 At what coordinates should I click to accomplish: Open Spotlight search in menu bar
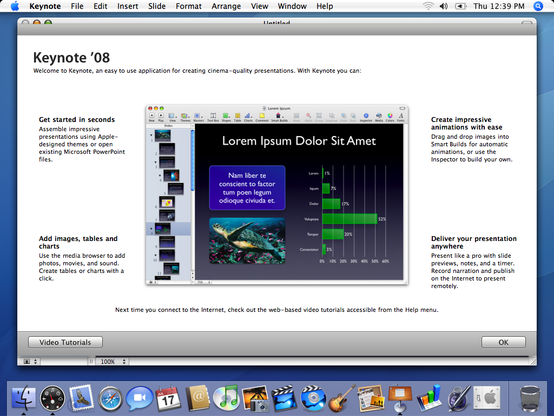tap(538, 6)
